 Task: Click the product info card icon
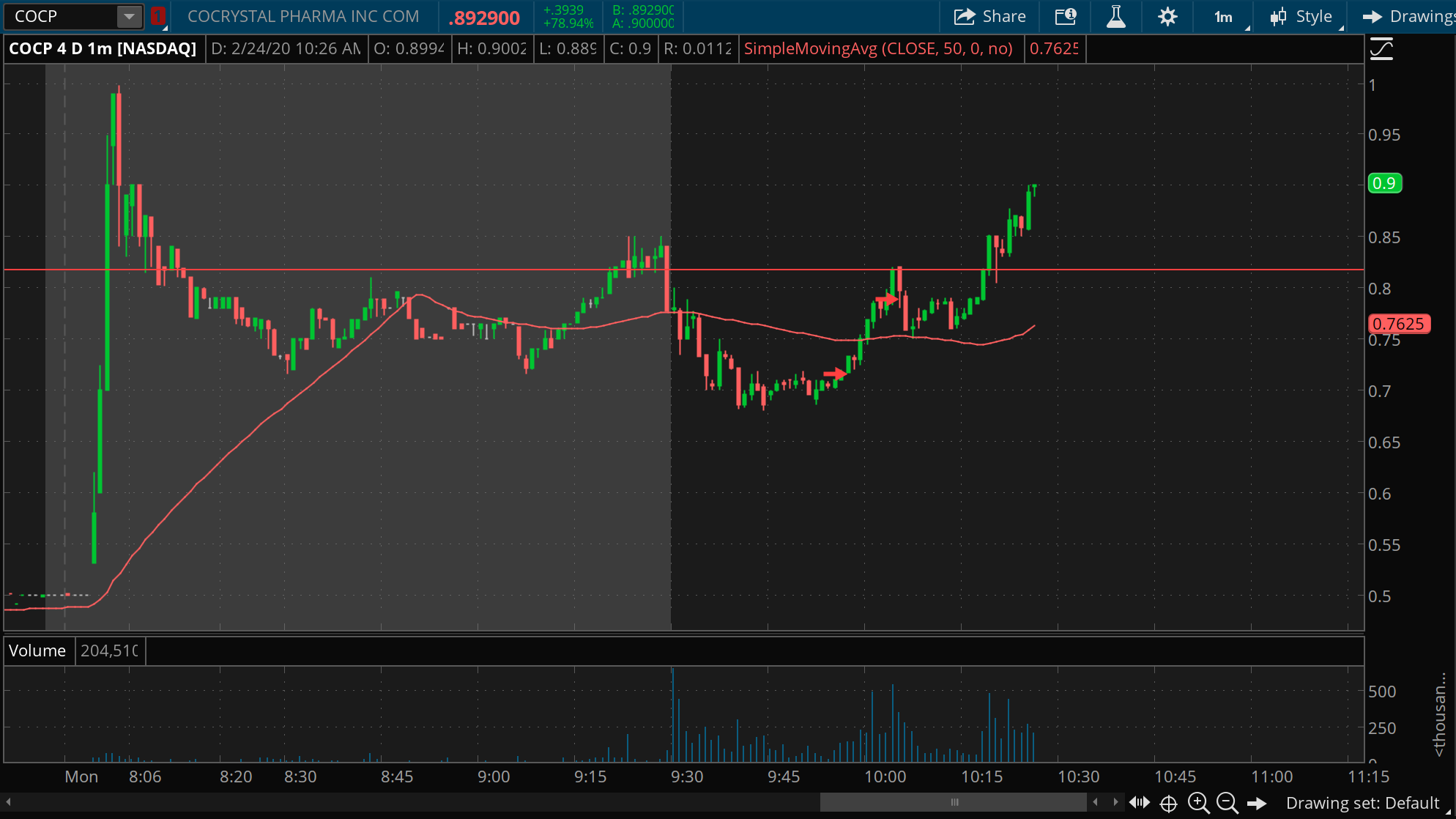[x=1065, y=16]
